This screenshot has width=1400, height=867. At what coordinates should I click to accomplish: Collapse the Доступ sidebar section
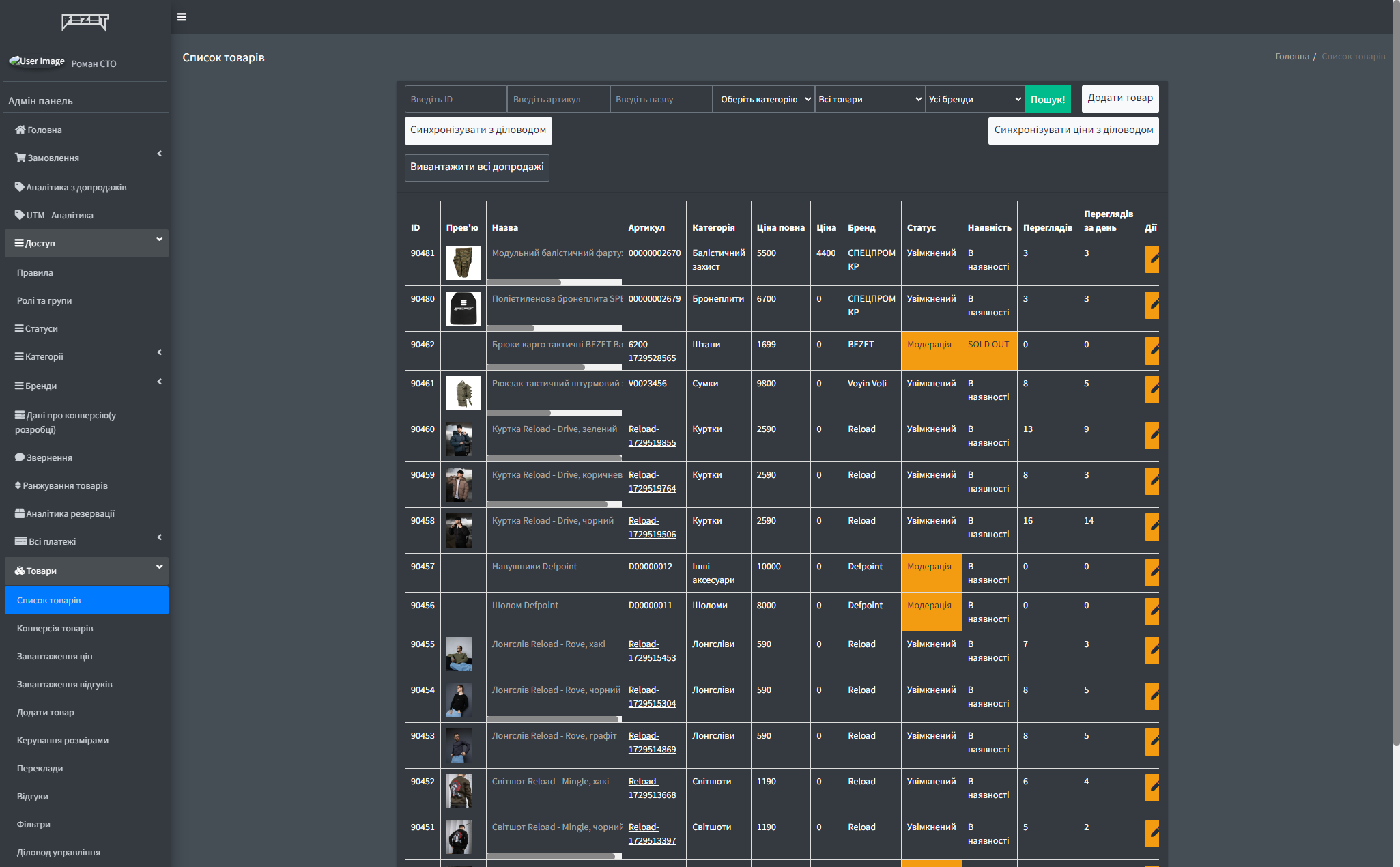point(86,243)
